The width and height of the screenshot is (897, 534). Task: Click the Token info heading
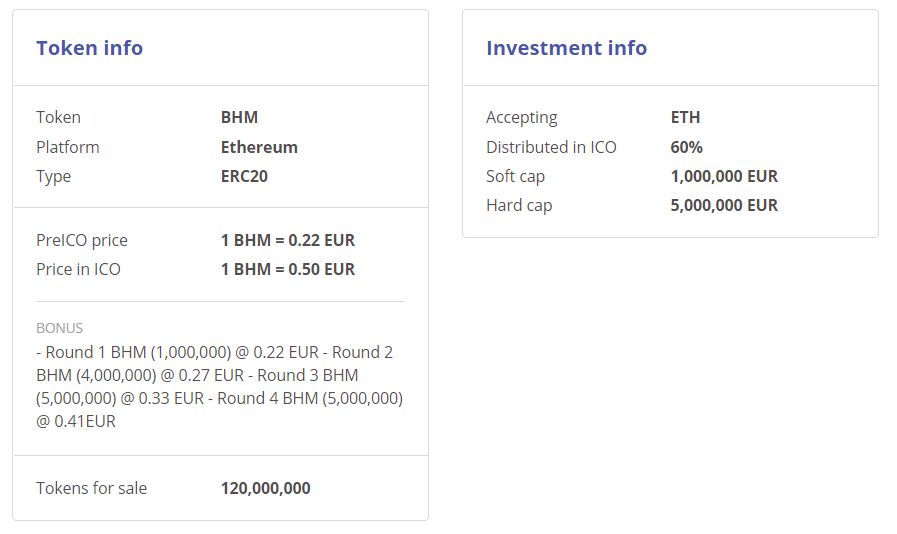[x=89, y=48]
